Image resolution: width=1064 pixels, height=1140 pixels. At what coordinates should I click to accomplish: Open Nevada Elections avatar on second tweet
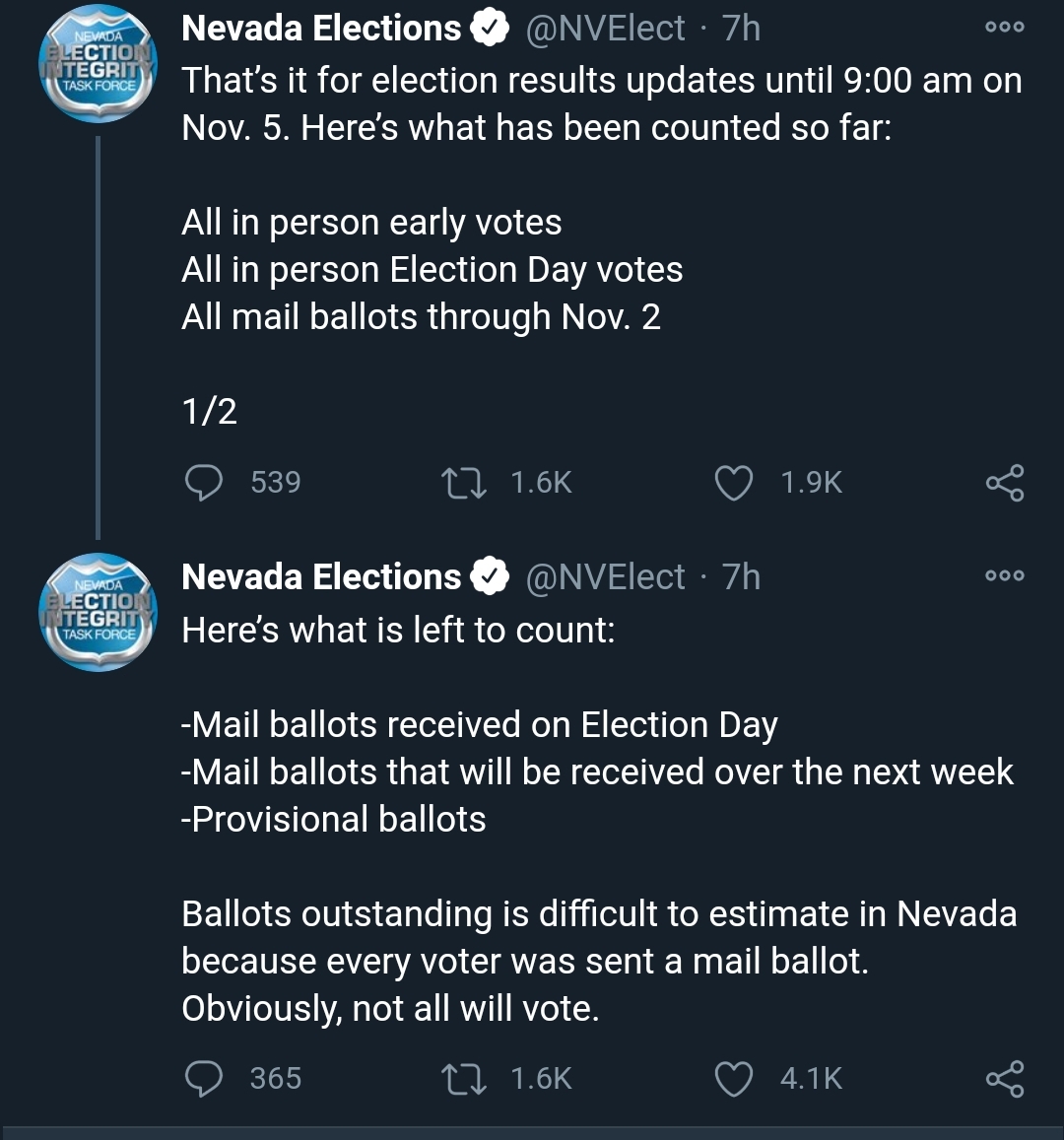point(98,612)
